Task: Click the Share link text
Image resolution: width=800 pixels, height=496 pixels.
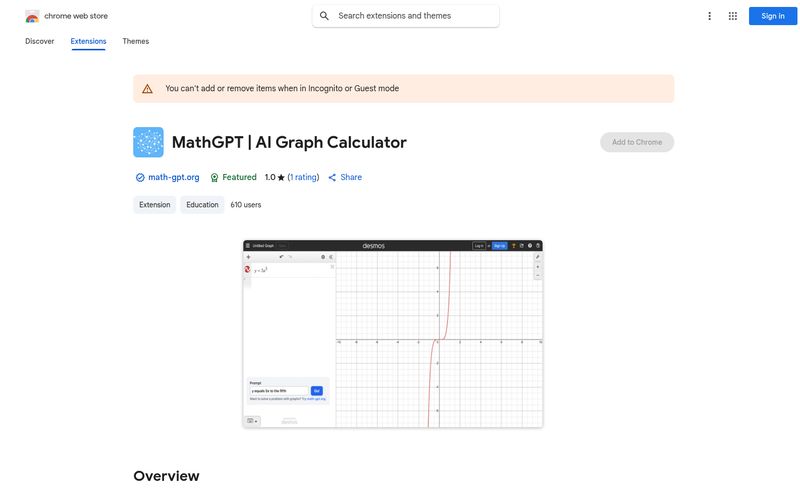Action: pyautogui.click(x=351, y=177)
